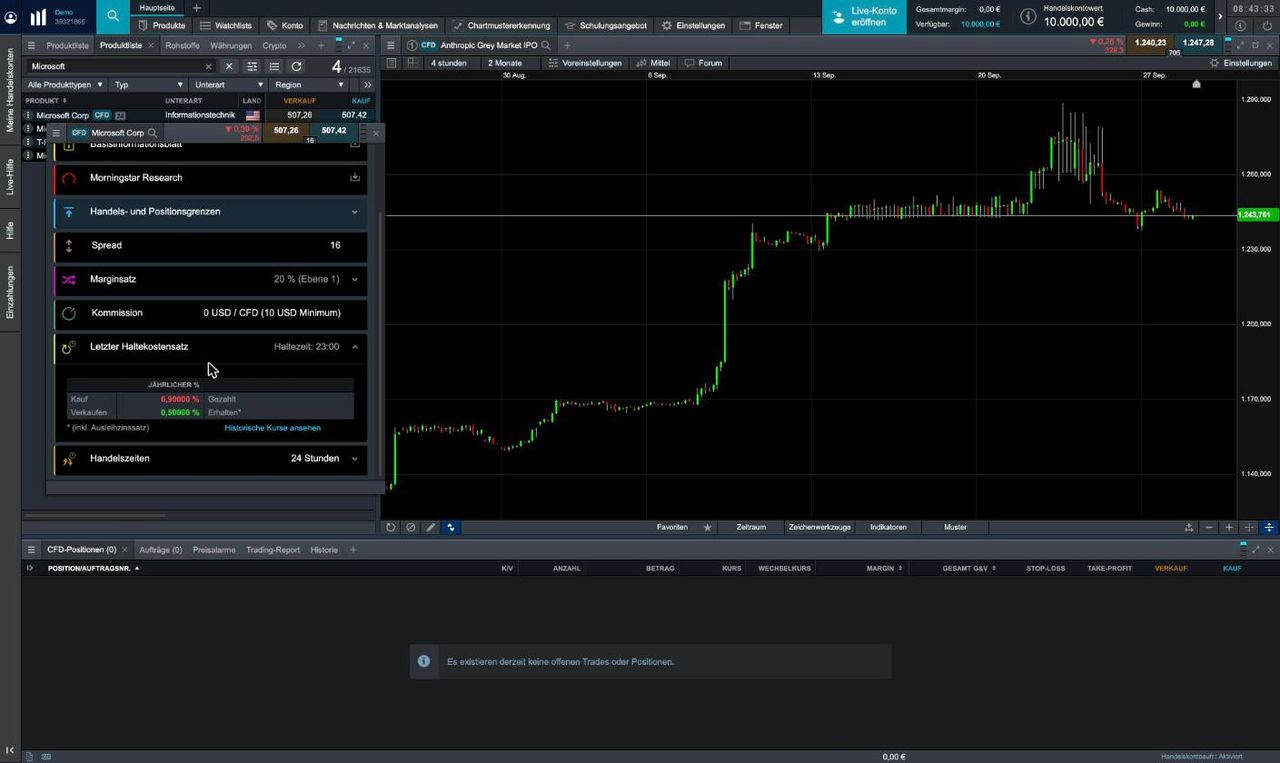The image size is (1280, 763).
Task: Select the pencil drawing tool
Action: (430, 527)
